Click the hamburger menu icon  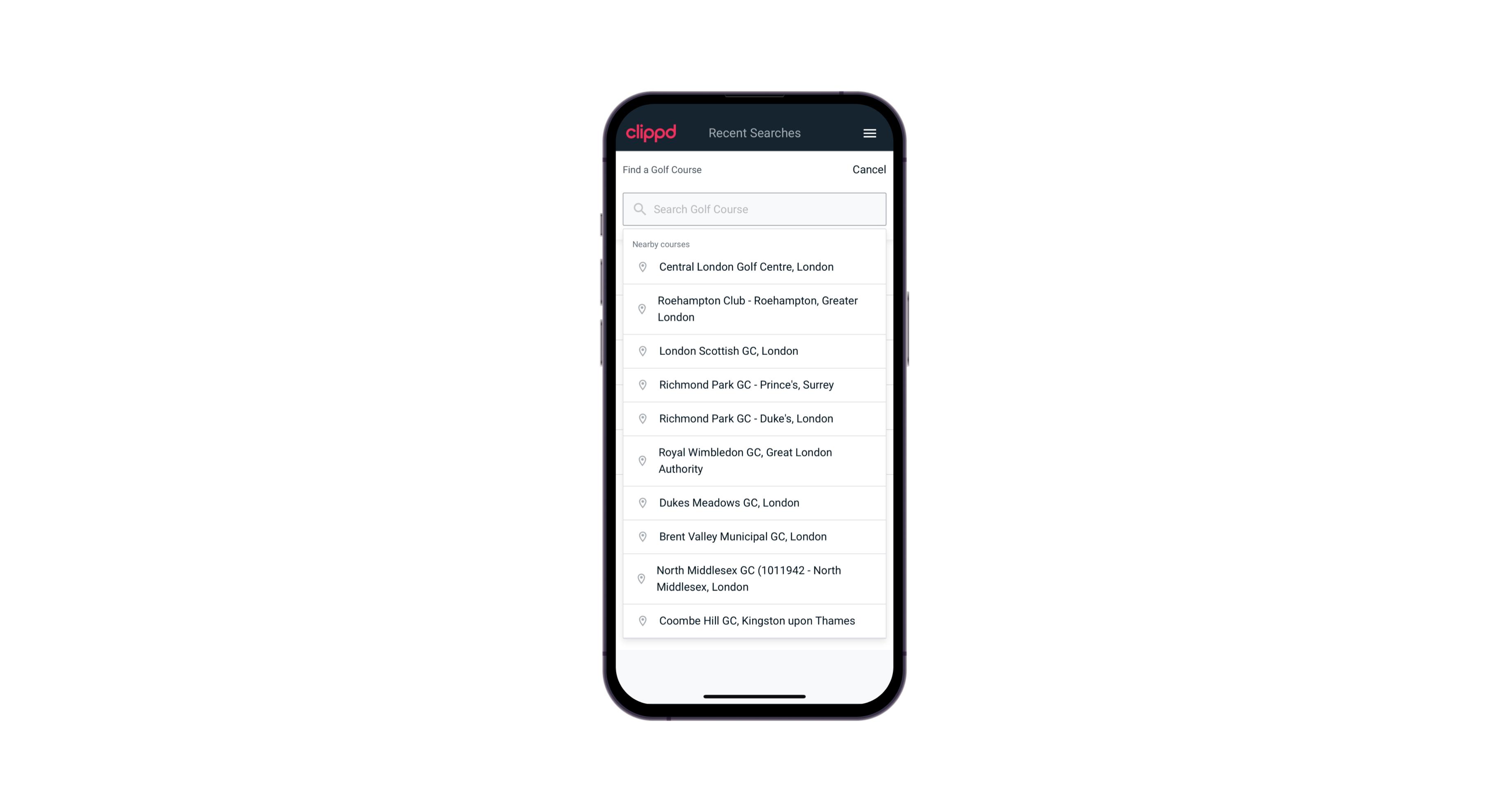pyautogui.click(x=869, y=133)
